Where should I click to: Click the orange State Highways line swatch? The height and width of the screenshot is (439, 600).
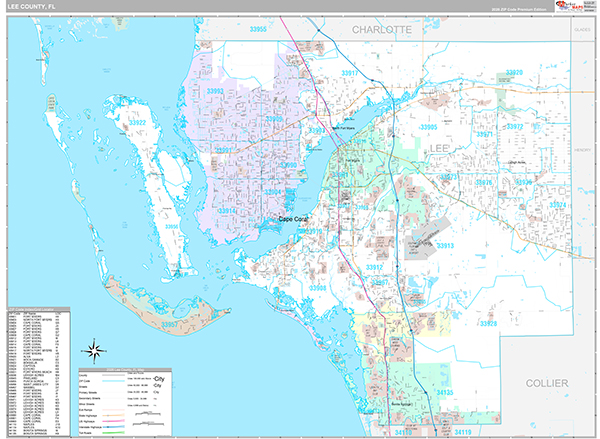point(113,415)
